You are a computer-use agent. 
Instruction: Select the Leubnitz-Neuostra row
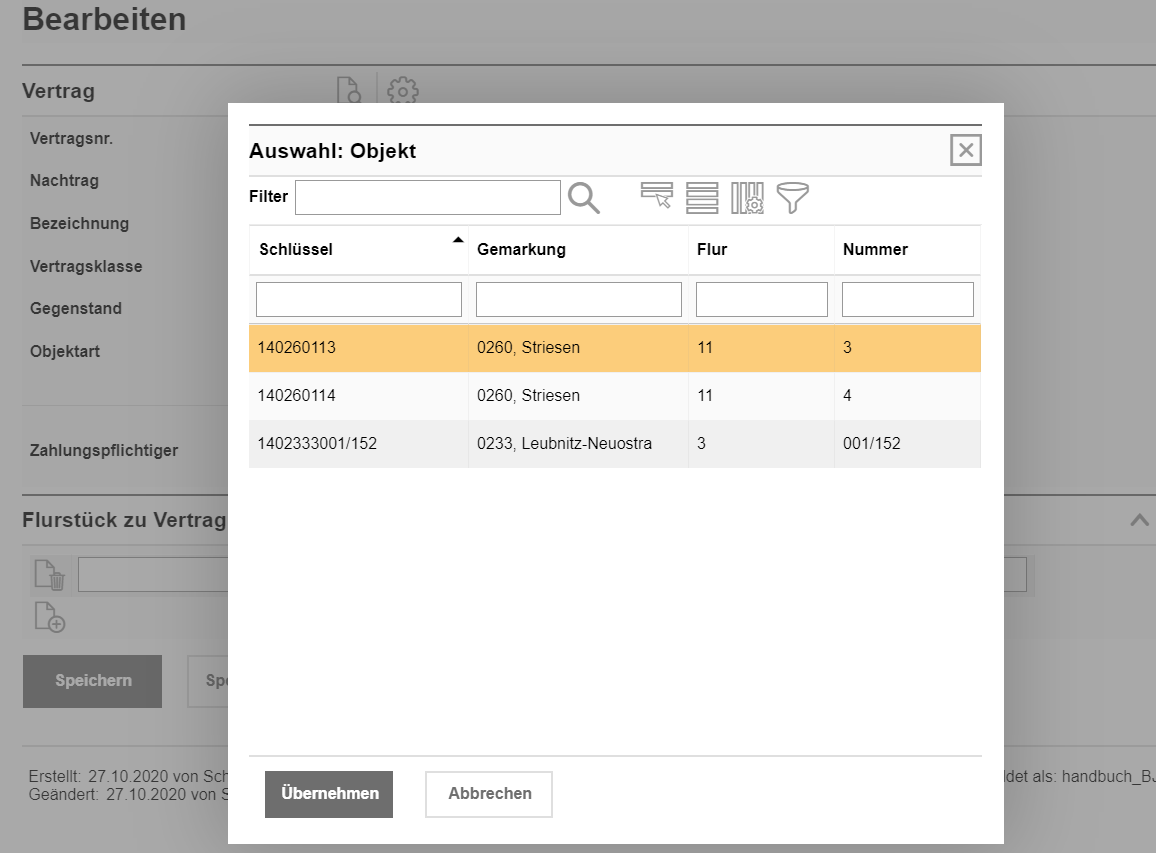pyautogui.click(x=564, y=443)
